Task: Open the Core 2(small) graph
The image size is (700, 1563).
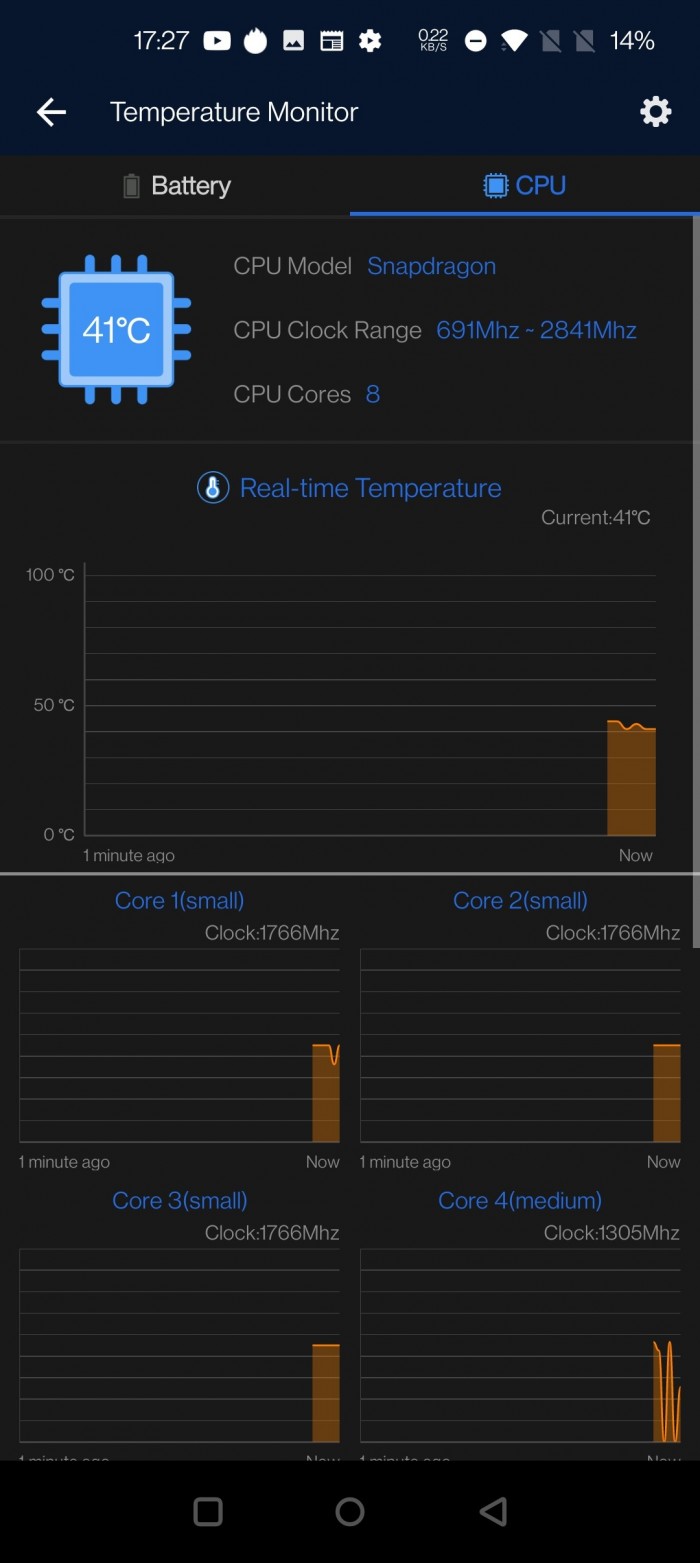Action: 520,1045
